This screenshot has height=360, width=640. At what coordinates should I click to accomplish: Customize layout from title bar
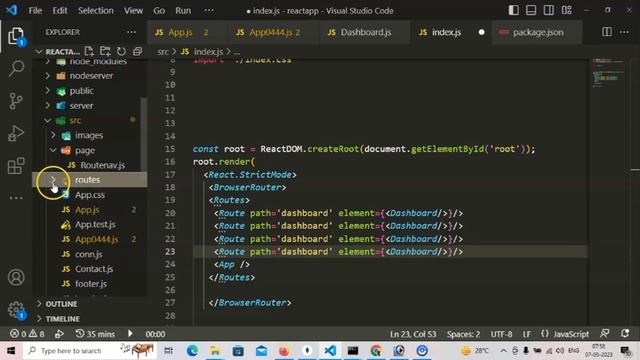(x=567, y=10)
